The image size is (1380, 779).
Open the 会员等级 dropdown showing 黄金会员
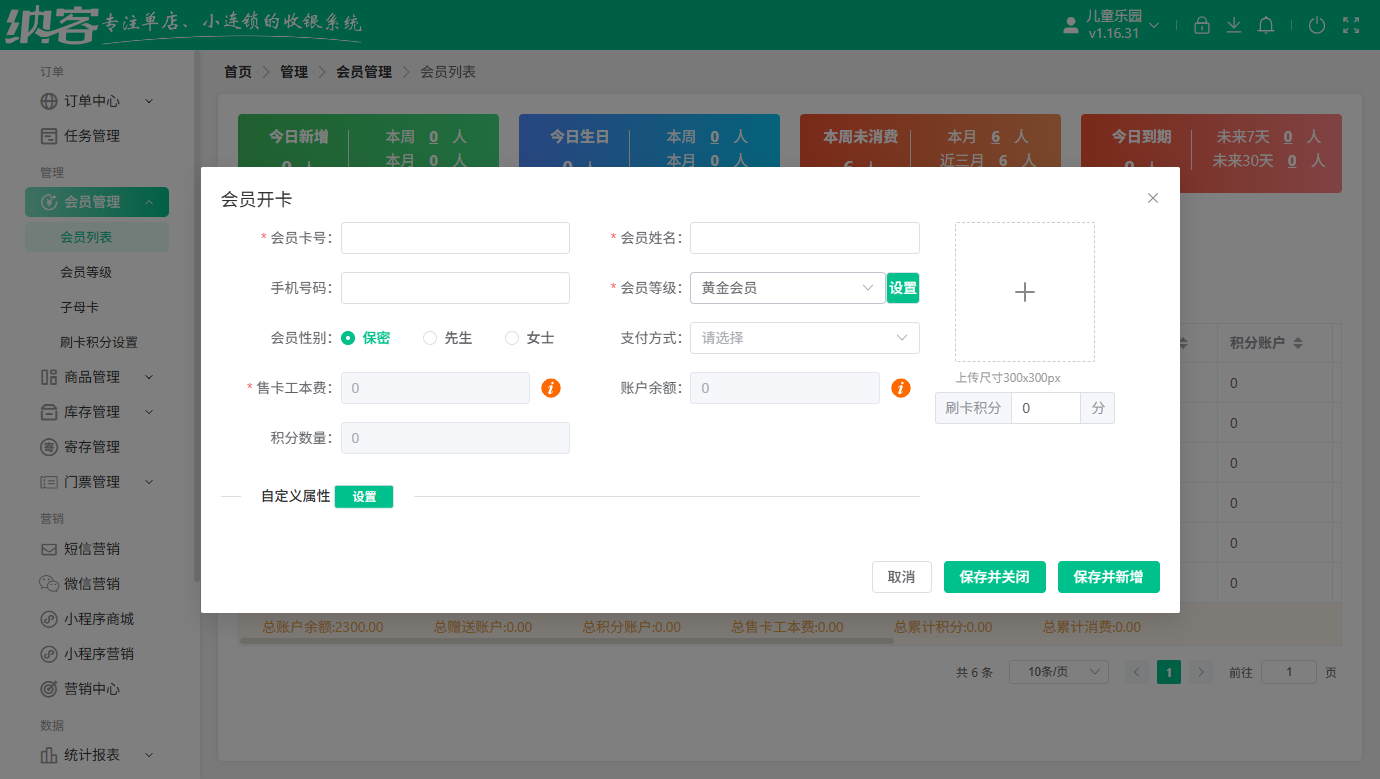click(787, 288)
